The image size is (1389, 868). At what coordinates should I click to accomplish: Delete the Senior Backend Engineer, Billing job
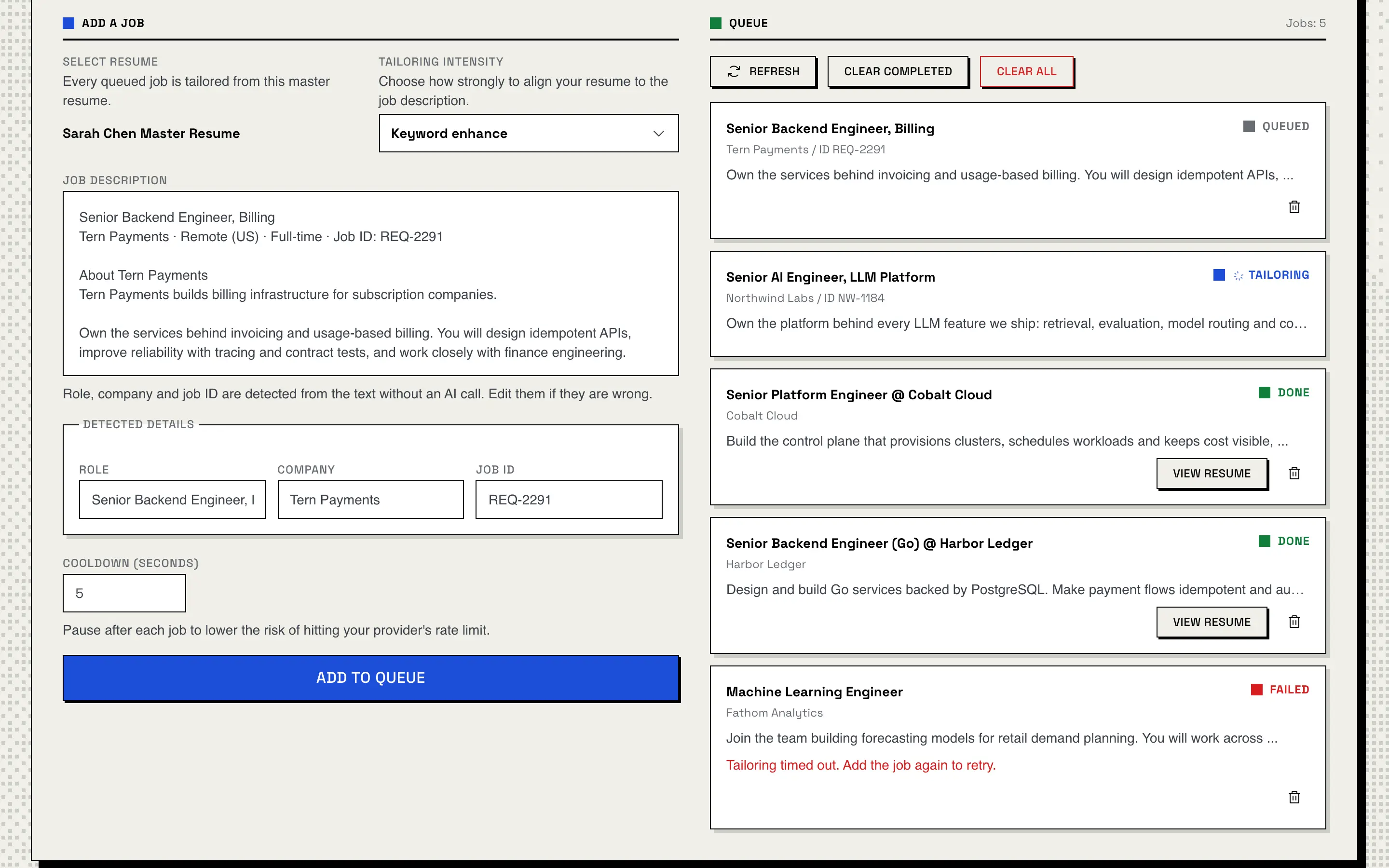tap(1294, 207)
